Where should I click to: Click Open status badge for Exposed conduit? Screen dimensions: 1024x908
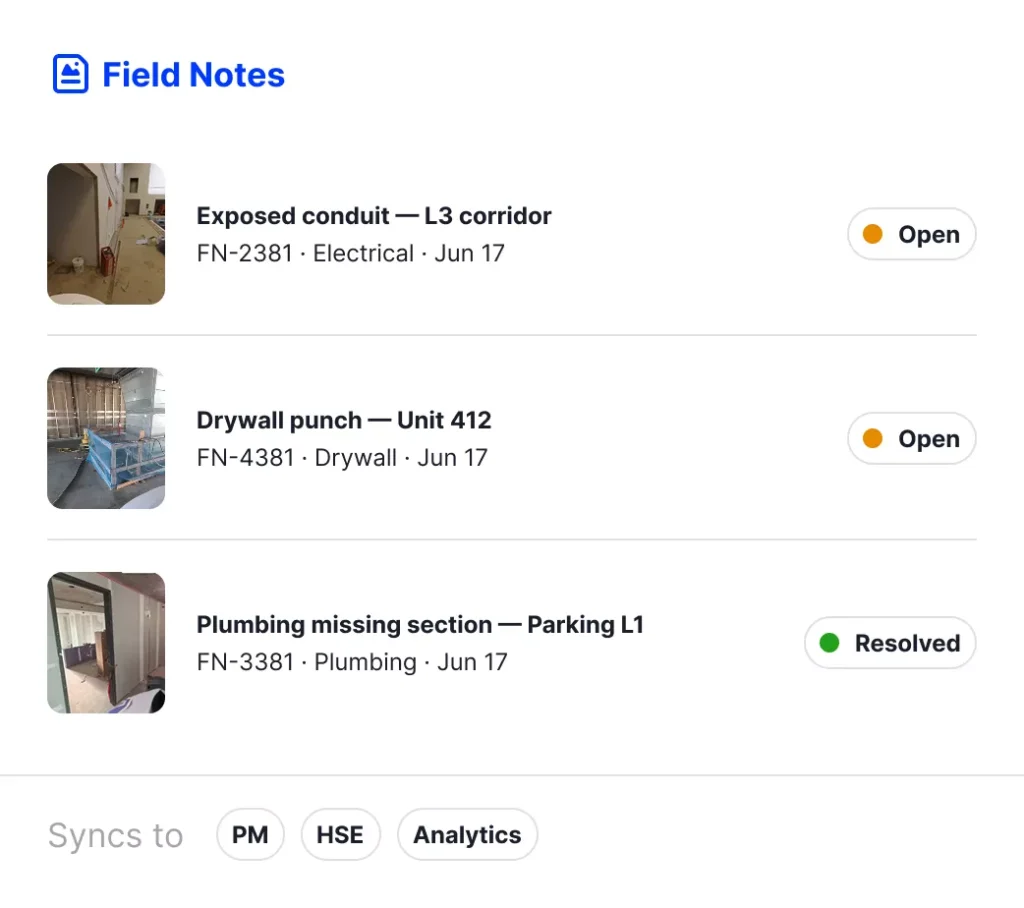pos(912,234)
